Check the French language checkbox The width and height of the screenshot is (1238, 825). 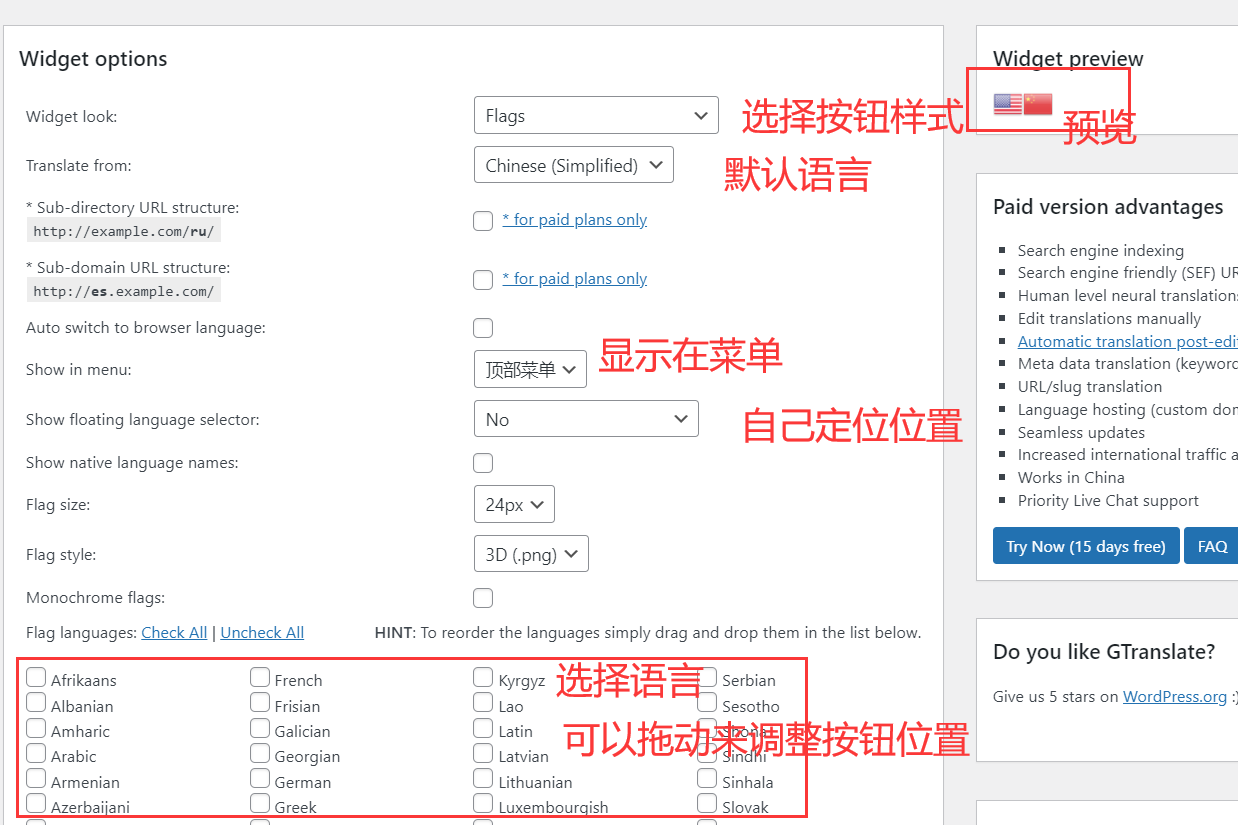pyautogui.click(x=260, y=678)
